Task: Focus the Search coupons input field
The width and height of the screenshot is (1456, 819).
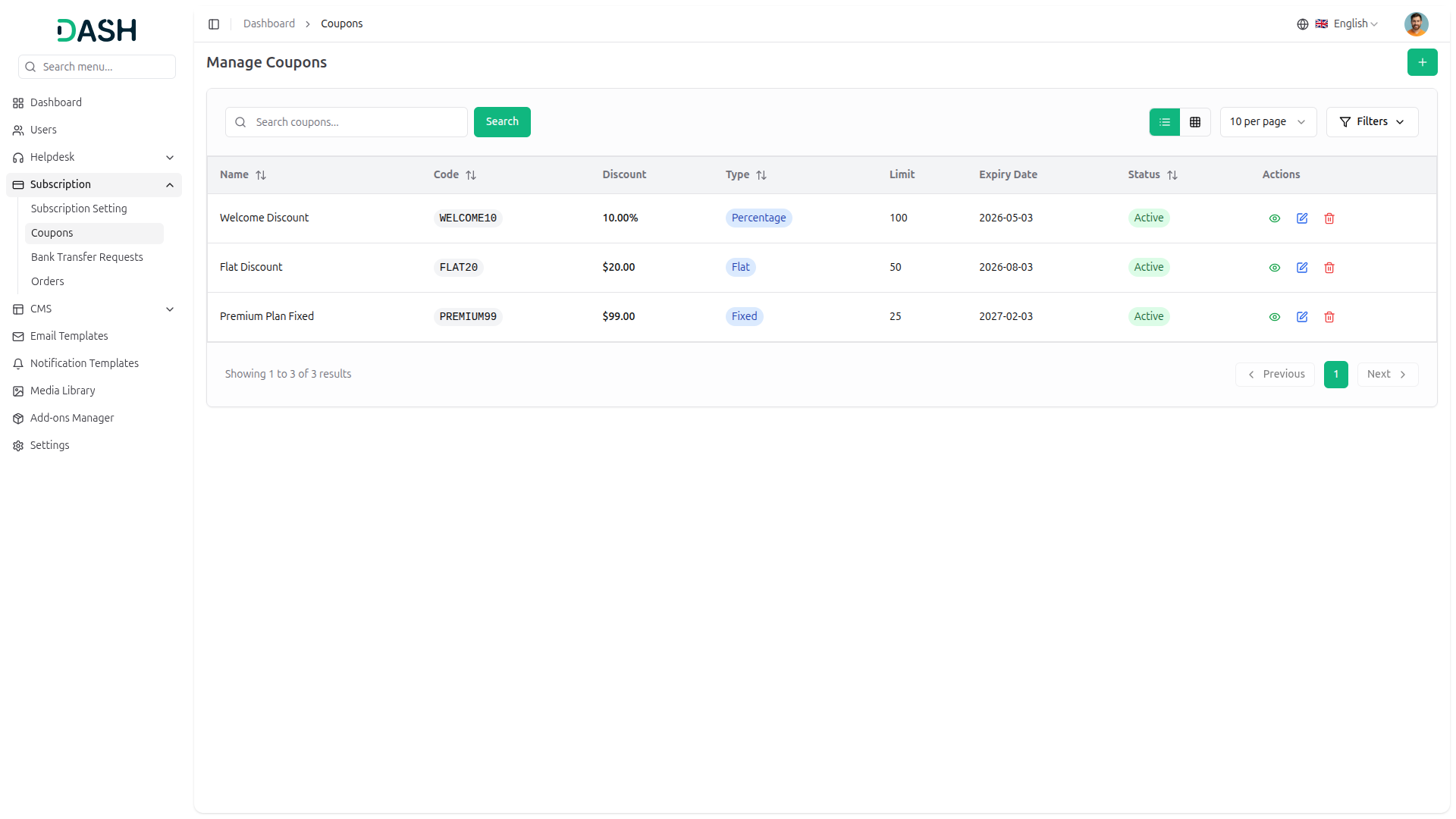Action: 347,122
